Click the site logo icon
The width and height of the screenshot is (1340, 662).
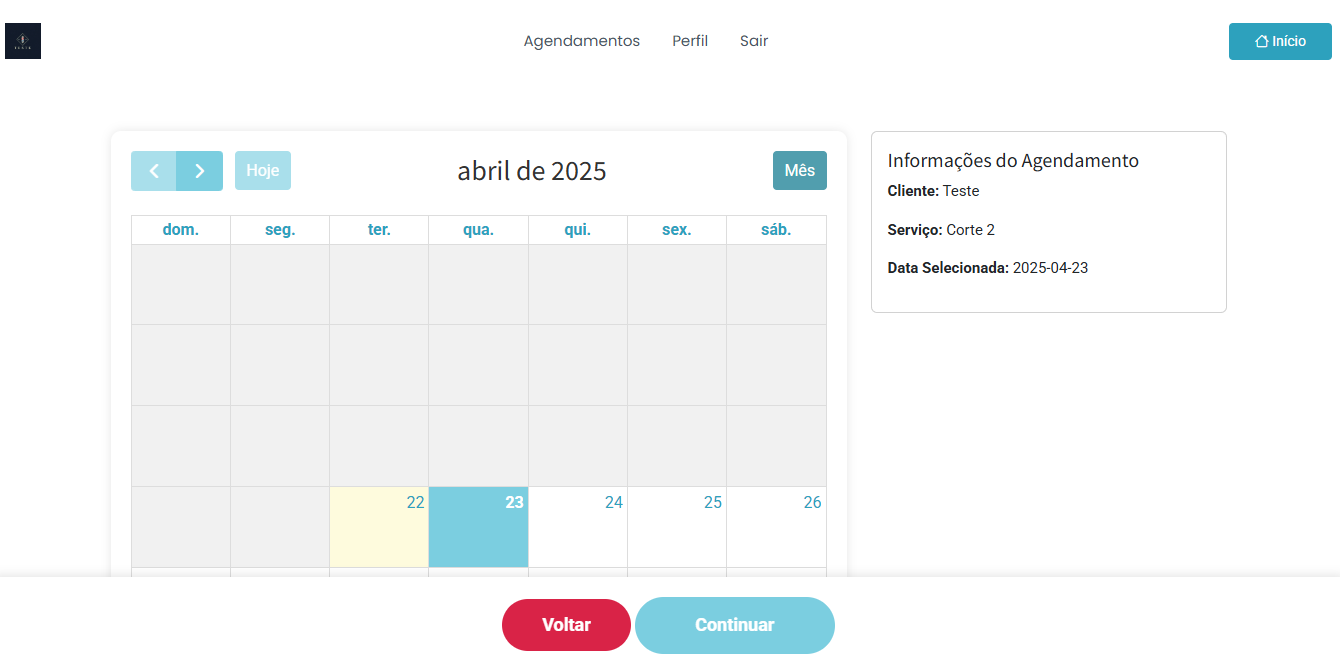point(23,41)
